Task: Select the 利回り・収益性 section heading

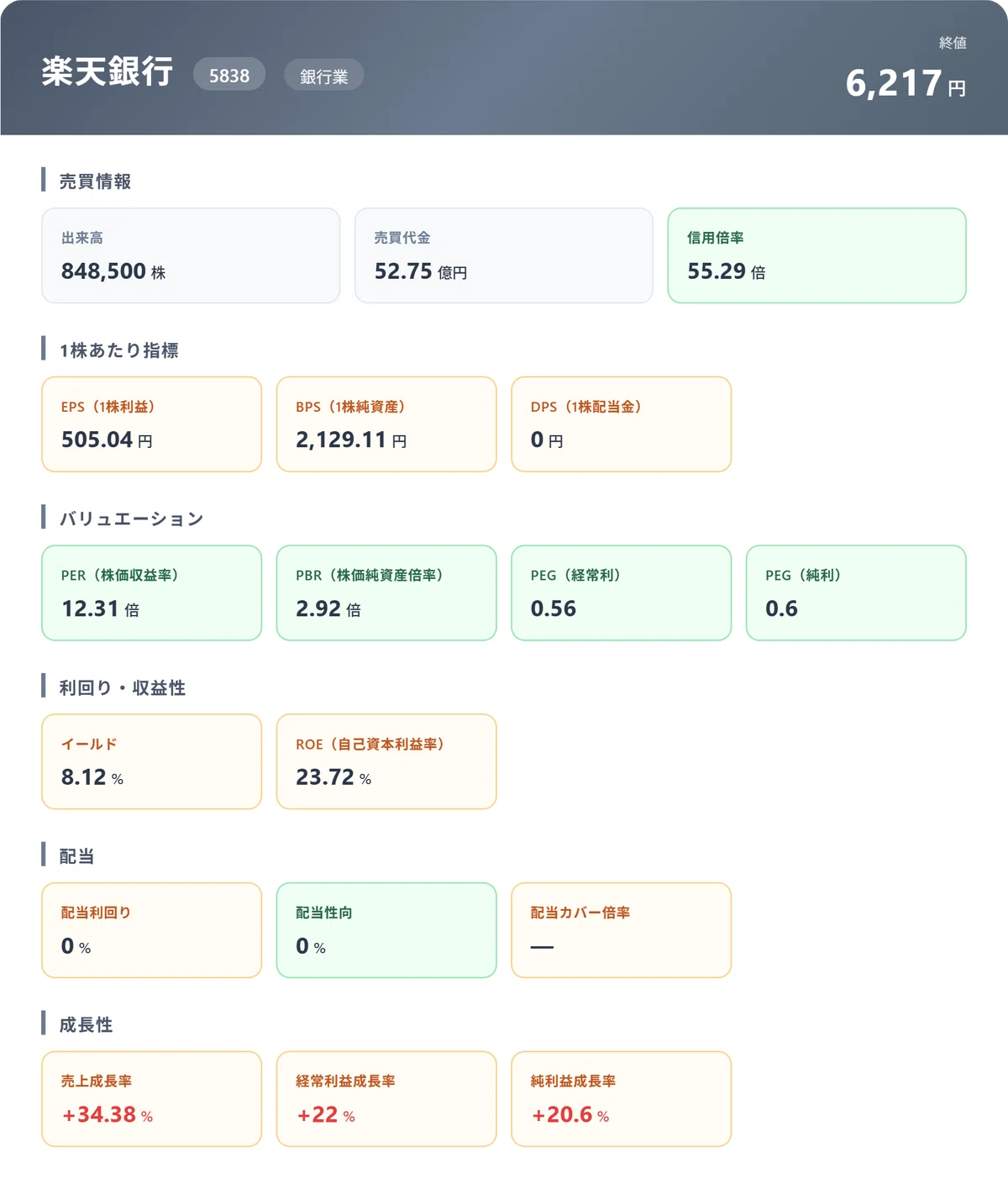Action: (x=123, y=687)
